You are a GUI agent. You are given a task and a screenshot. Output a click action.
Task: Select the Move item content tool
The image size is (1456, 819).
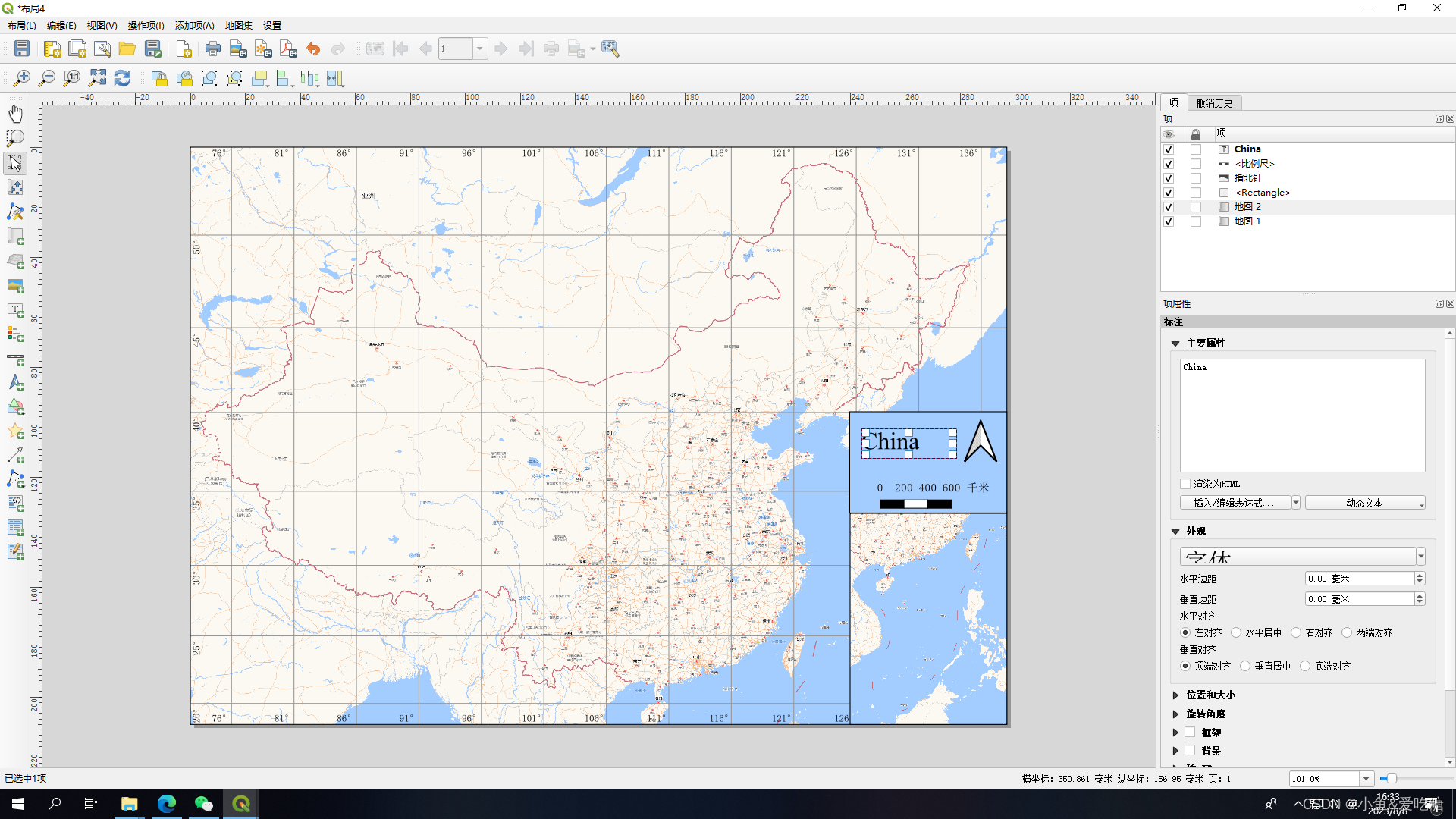click(15, 187)
